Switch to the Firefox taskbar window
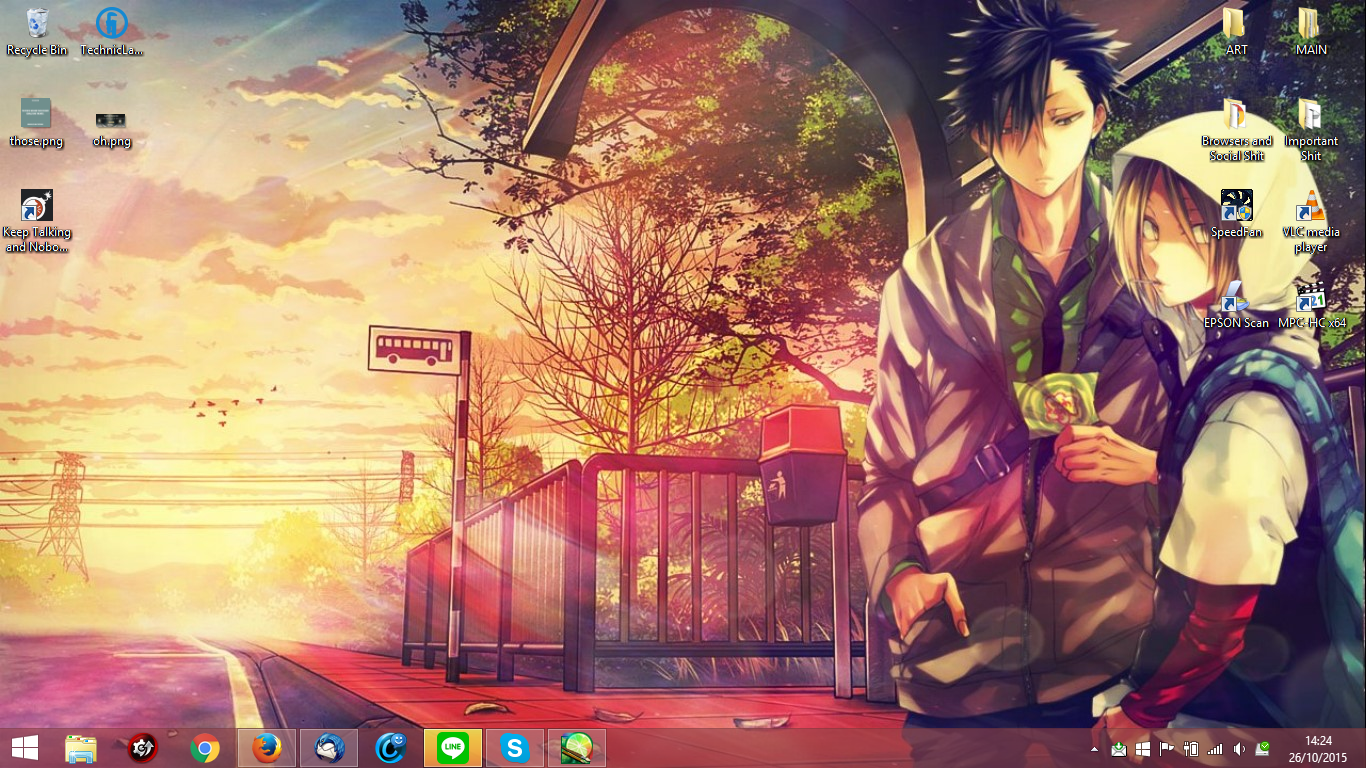 [x=267, y=748]
